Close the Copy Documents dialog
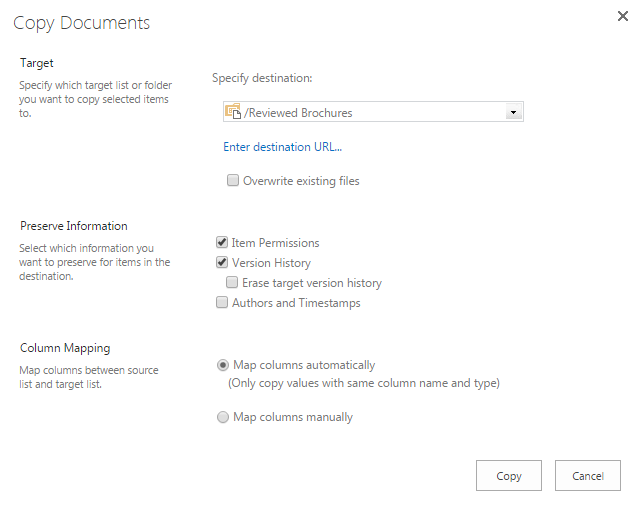The width and height of the screenshot is (639, 506). tap(622, 16)
